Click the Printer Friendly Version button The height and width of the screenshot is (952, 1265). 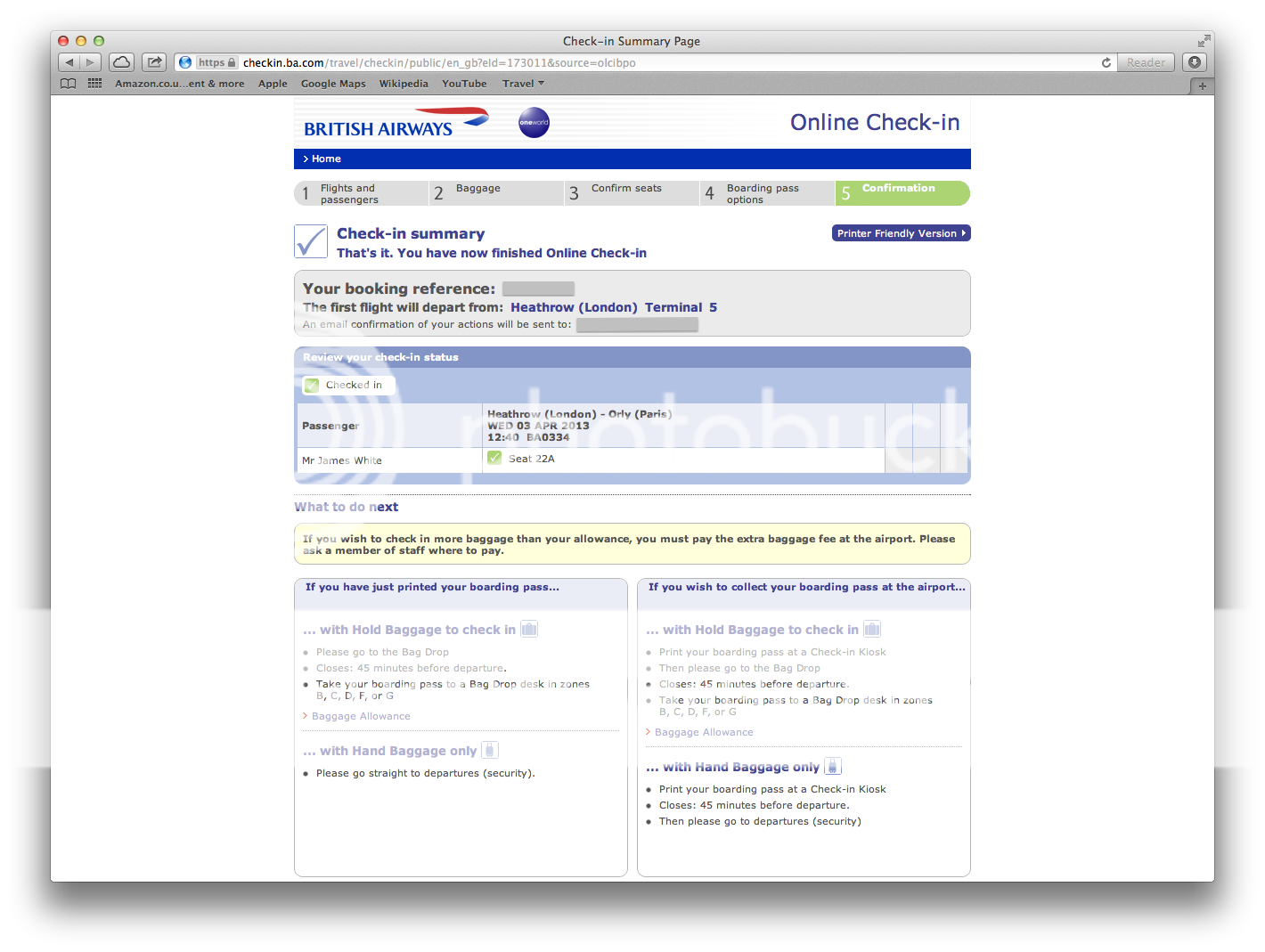(x=901, y=233)
